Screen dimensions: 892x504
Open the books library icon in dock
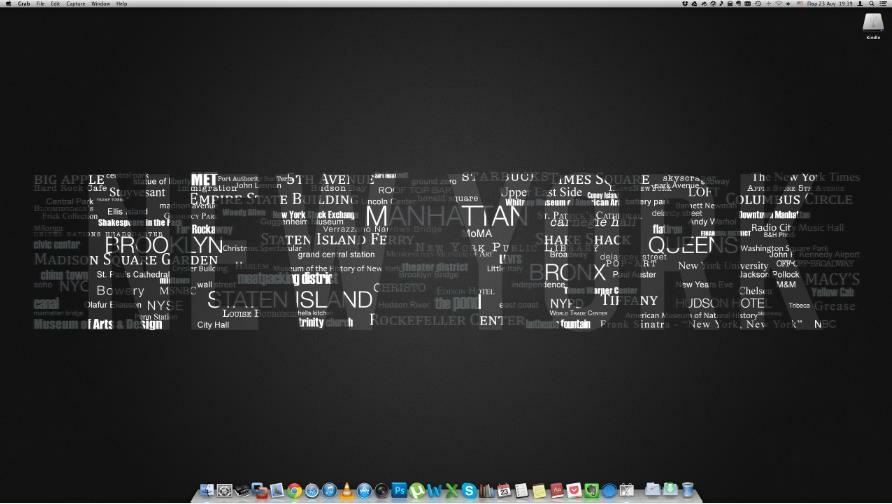click(486, 490)
